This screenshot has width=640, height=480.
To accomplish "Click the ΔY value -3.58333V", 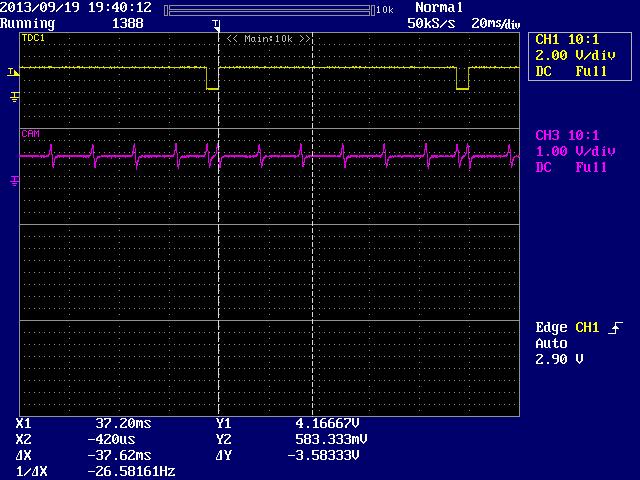I will point(323,456).
